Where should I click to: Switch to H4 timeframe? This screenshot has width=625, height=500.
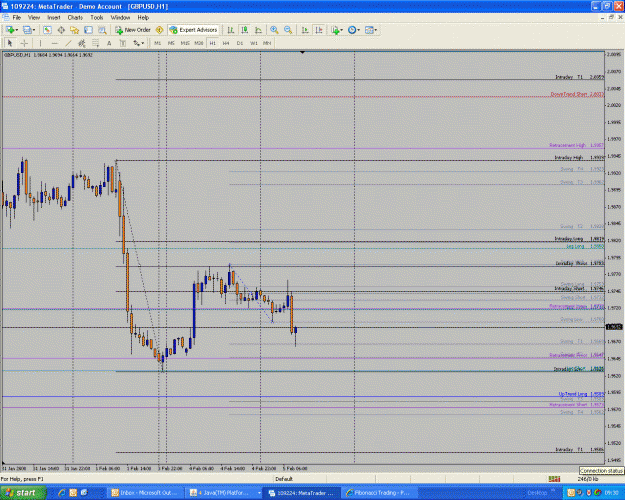pyautogui.click(x=226, y=43)
